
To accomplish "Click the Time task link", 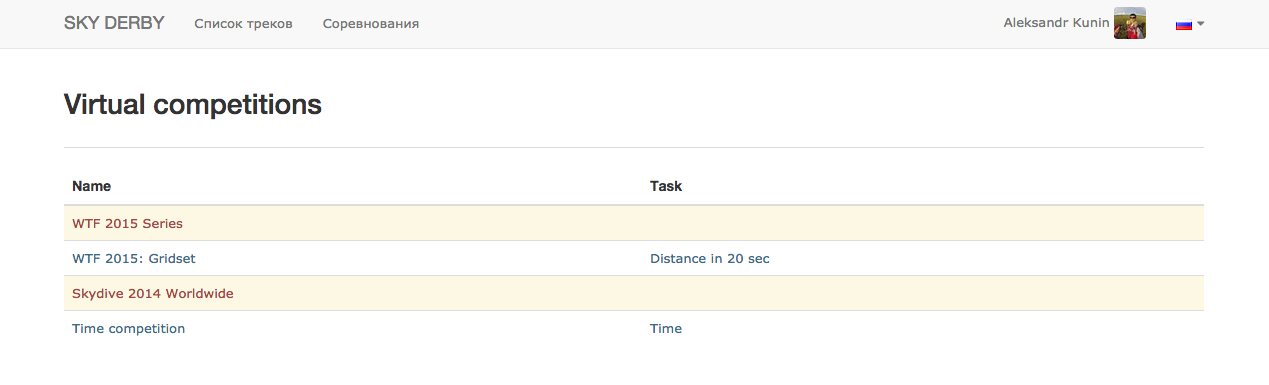I will (666, 328).
